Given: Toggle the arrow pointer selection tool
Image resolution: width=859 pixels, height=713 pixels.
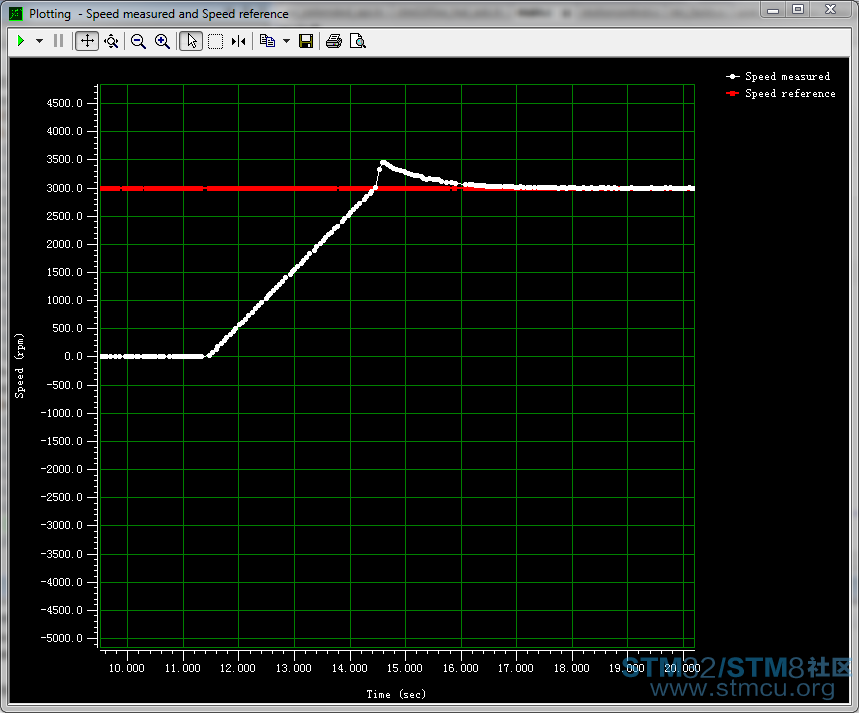Looking at the screenshot, I should pos(191,41).
